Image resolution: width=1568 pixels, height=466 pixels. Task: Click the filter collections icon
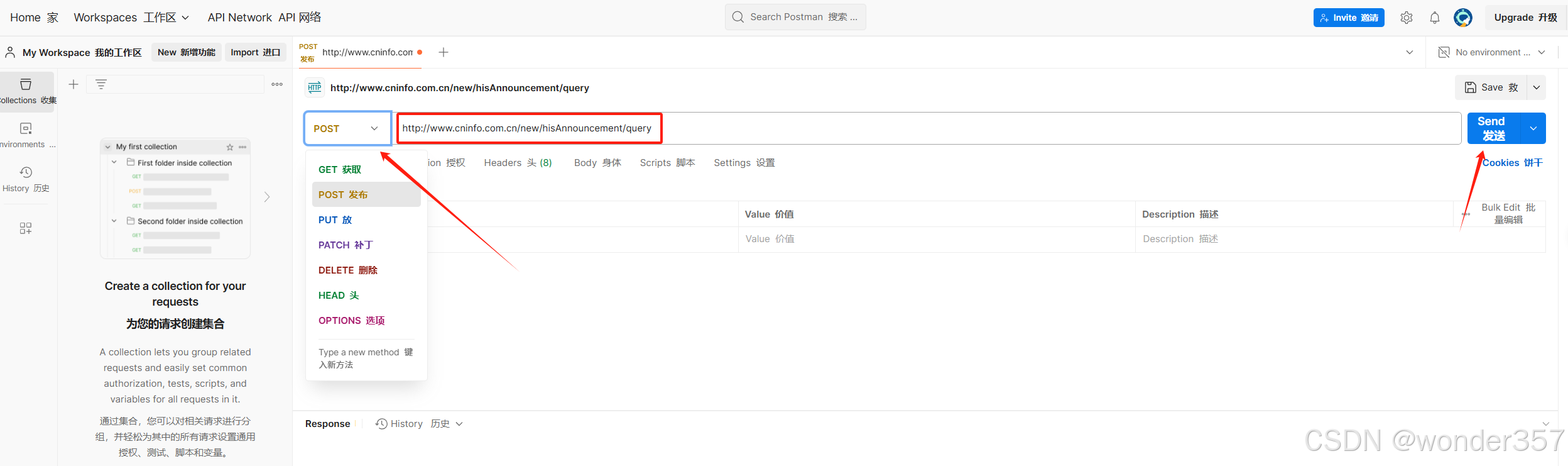pyautogui.click(x=101, y=84)
